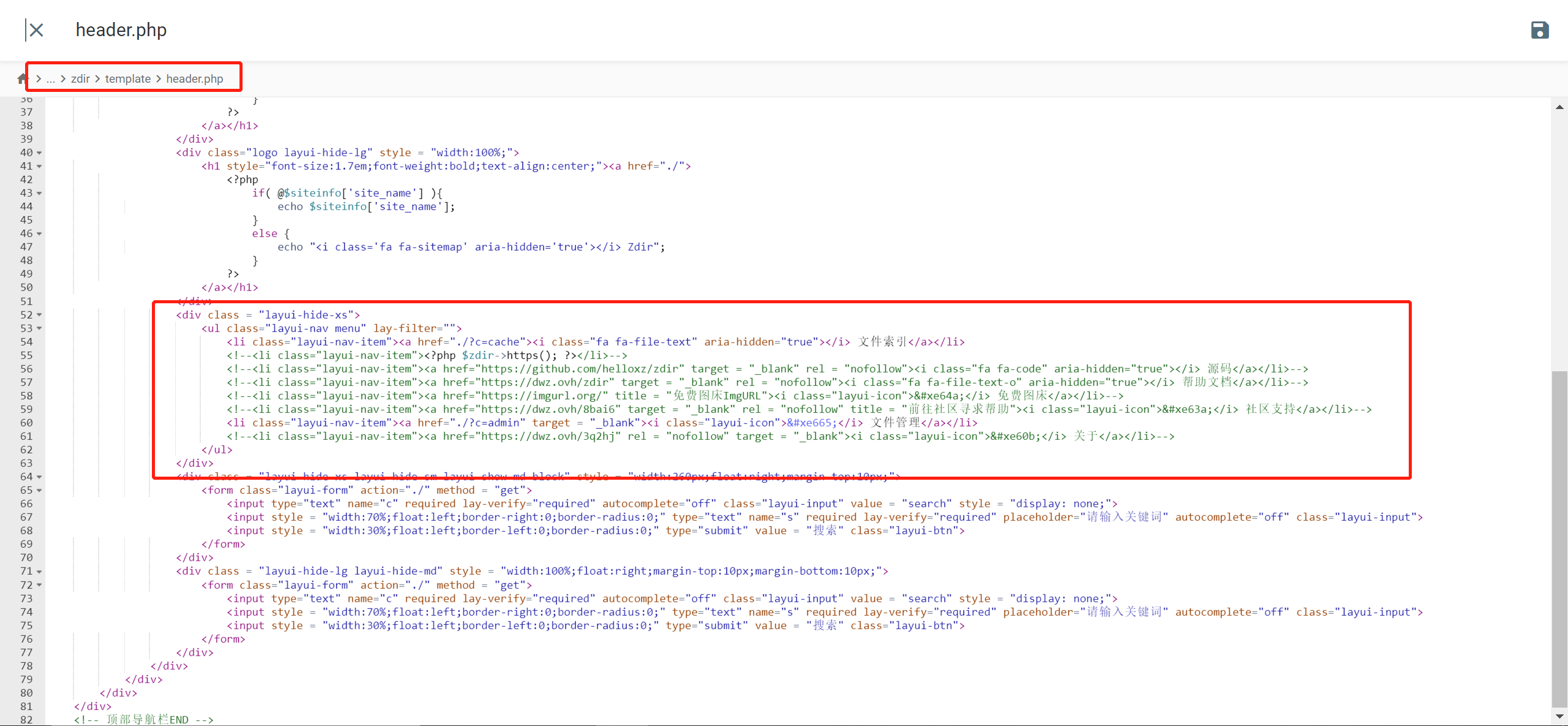Fold the if block at line 43

click(x=40, y=194)
